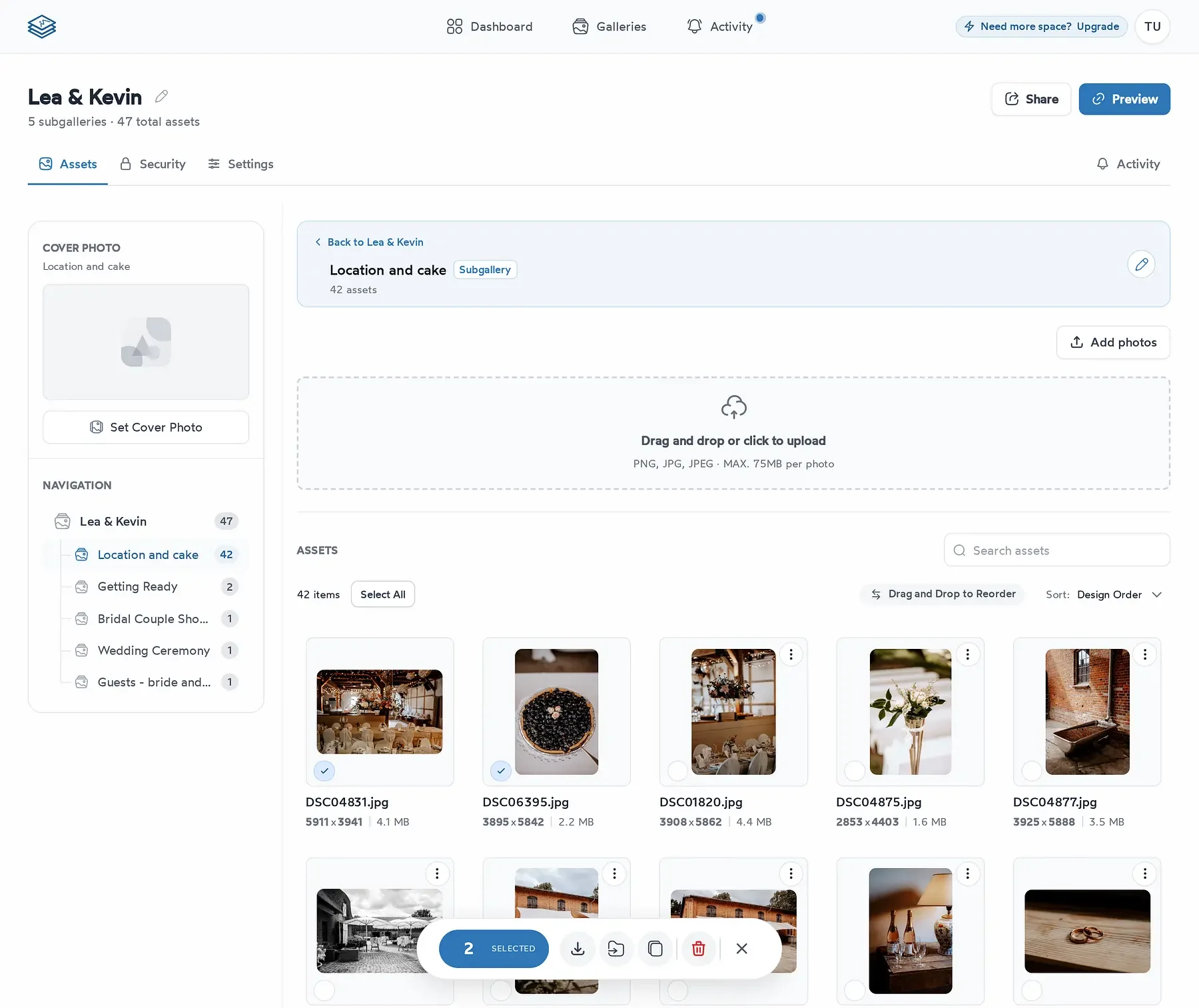This screenshot has height=1008, width=1199.
Task: Click the cover photo placeholder image
Action: 146,342
